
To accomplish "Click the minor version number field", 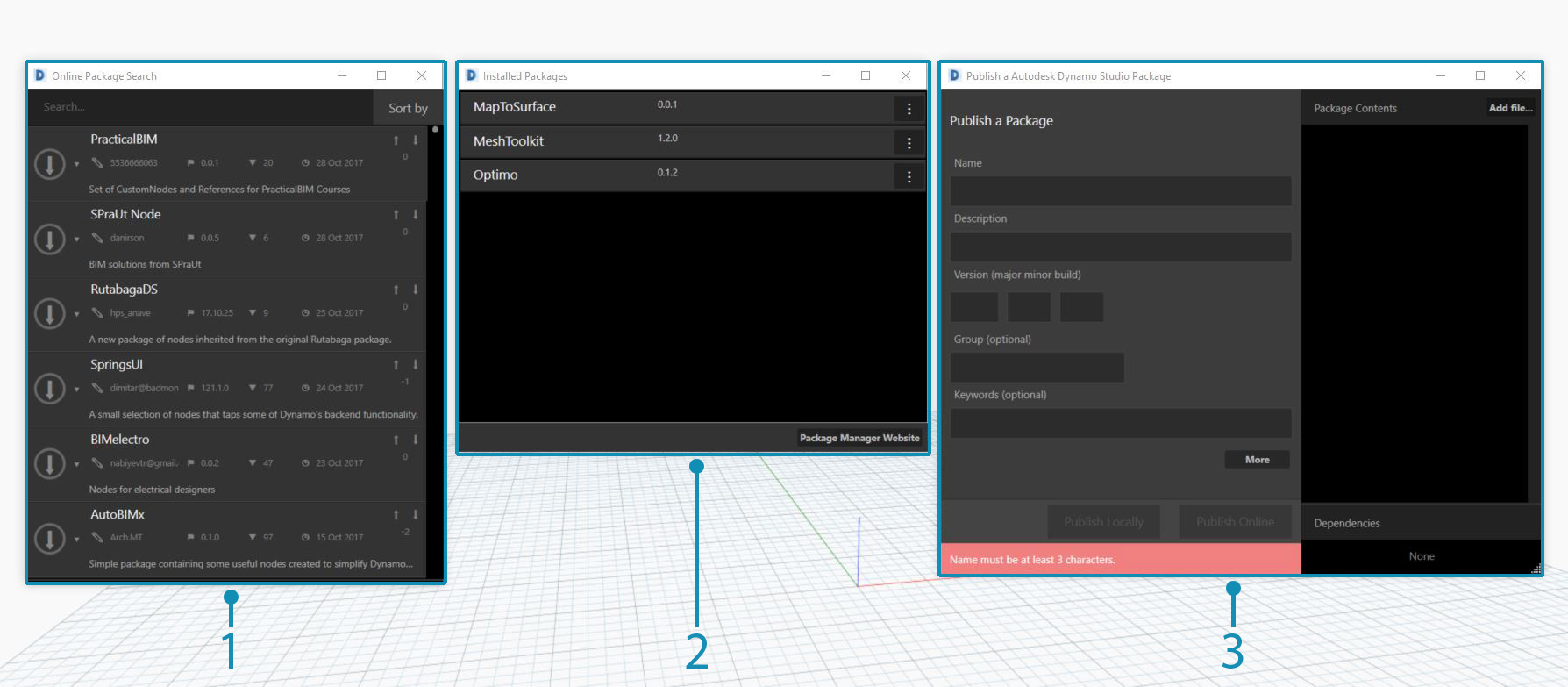I will (x=1029, y=307).
